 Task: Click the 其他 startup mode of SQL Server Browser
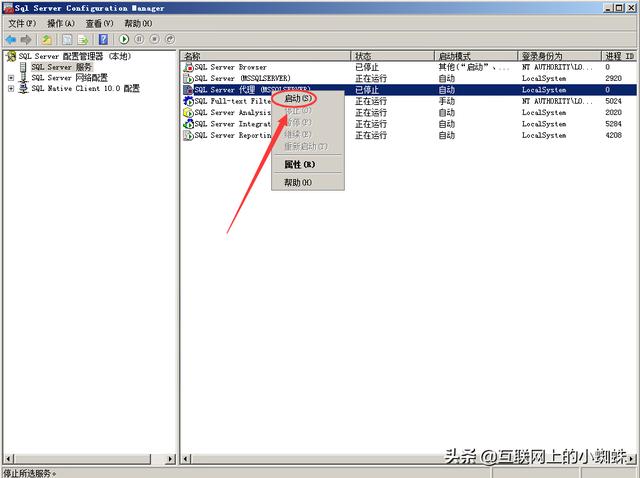[474, 67]
